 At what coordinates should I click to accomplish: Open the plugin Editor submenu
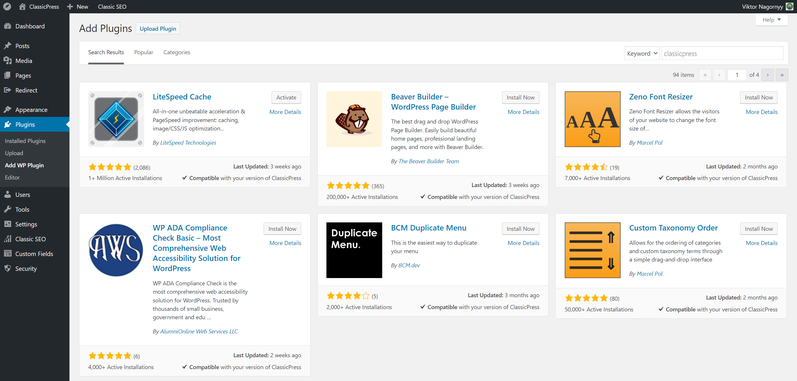(x=12, y=178)
